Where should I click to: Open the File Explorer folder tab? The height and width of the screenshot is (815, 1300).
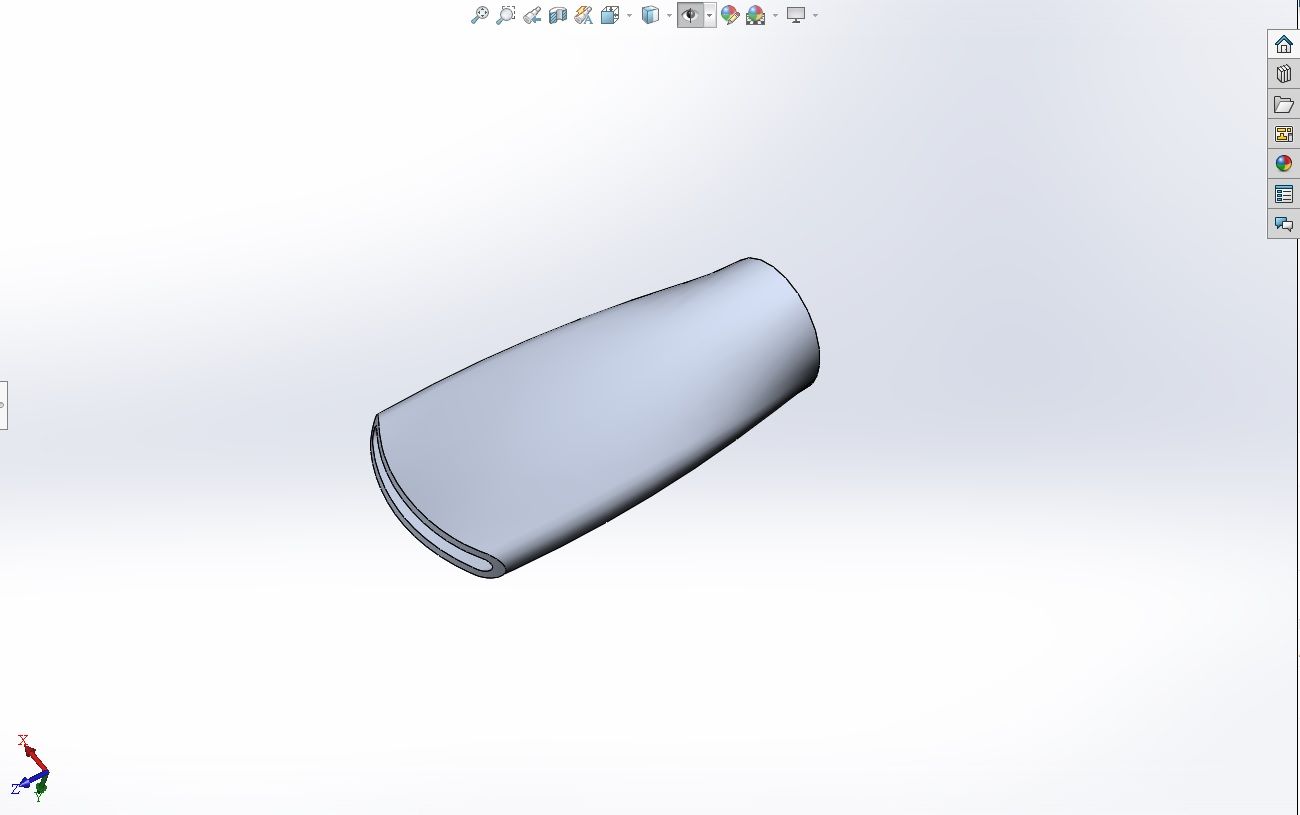1284,104
